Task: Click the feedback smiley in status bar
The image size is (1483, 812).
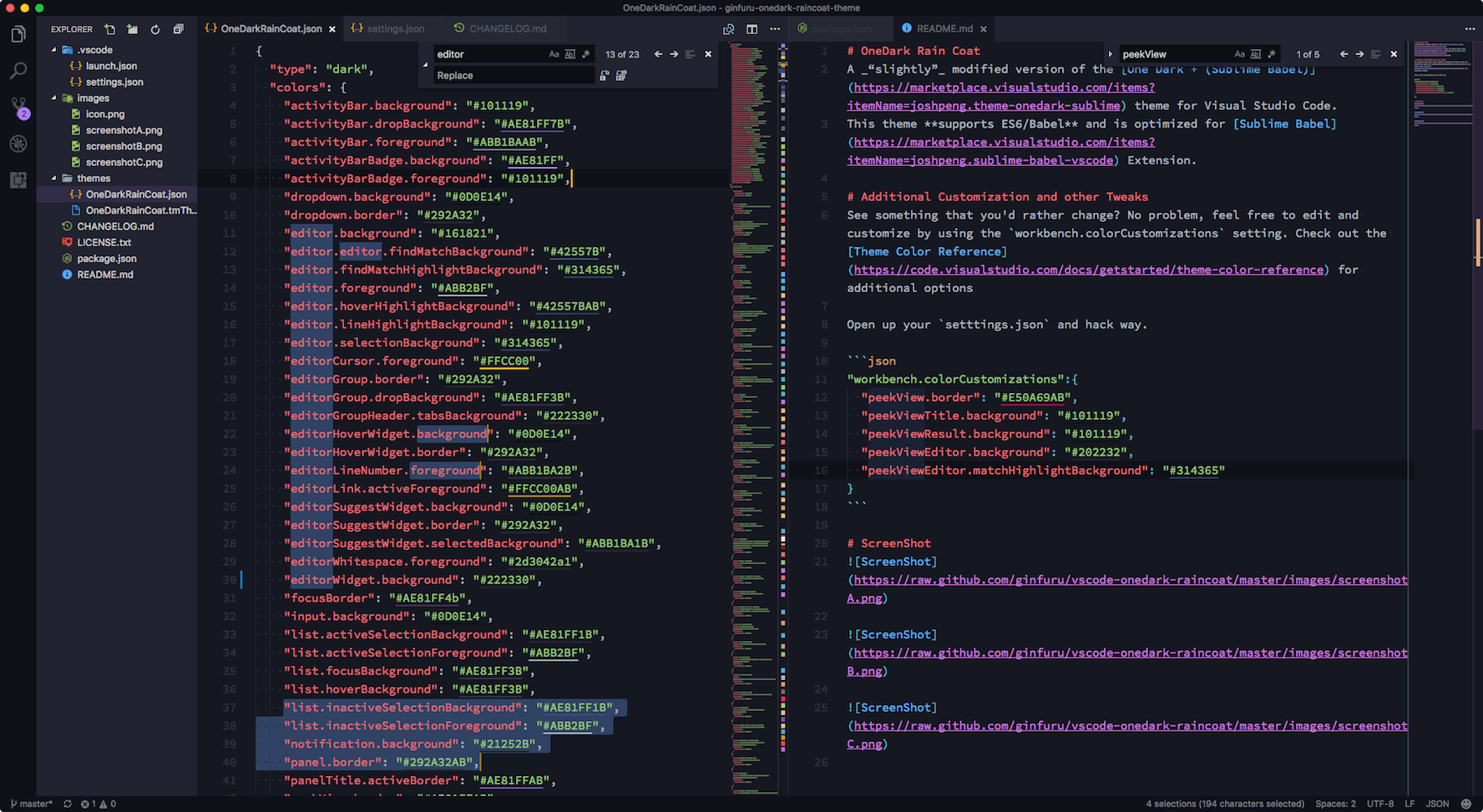Action: pos(1466,804)
